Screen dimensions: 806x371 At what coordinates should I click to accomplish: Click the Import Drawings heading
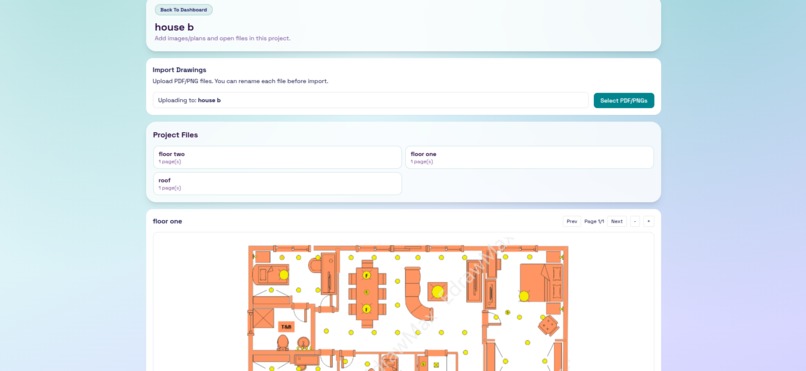click(179, 70)
